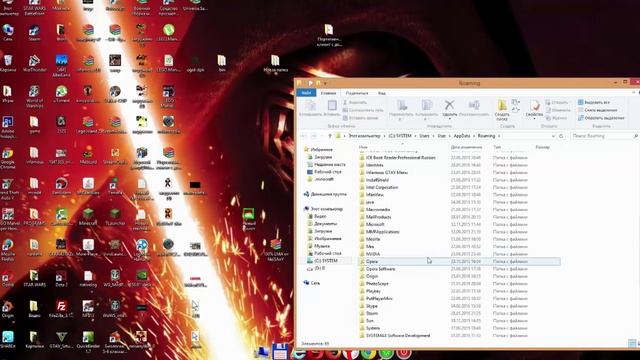Open the Удалить dropdown arrow in ribbon
Screen dimensions: 640x360
pos(449,119)
